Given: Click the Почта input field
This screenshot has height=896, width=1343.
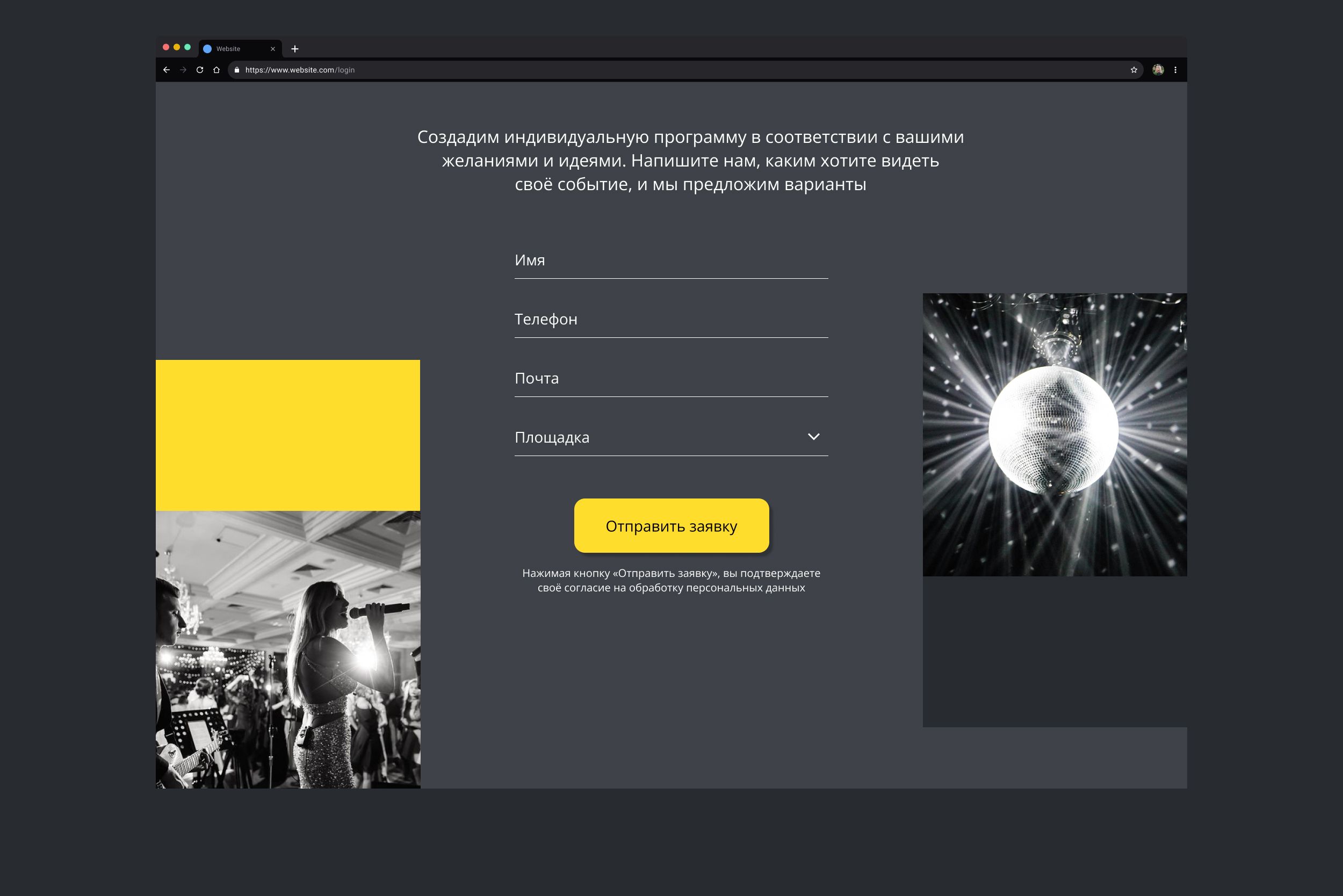Looking at the screenshot, I should pos(670,378).
